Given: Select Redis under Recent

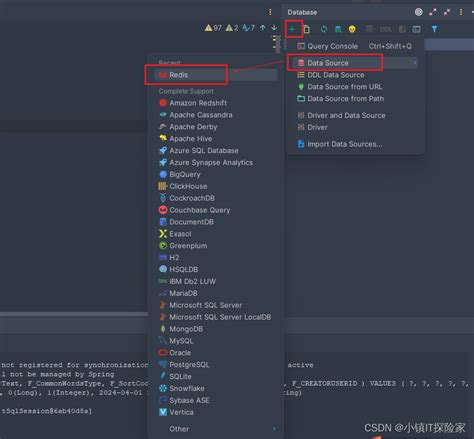Looking at the screenshot, I should (216, 75).
